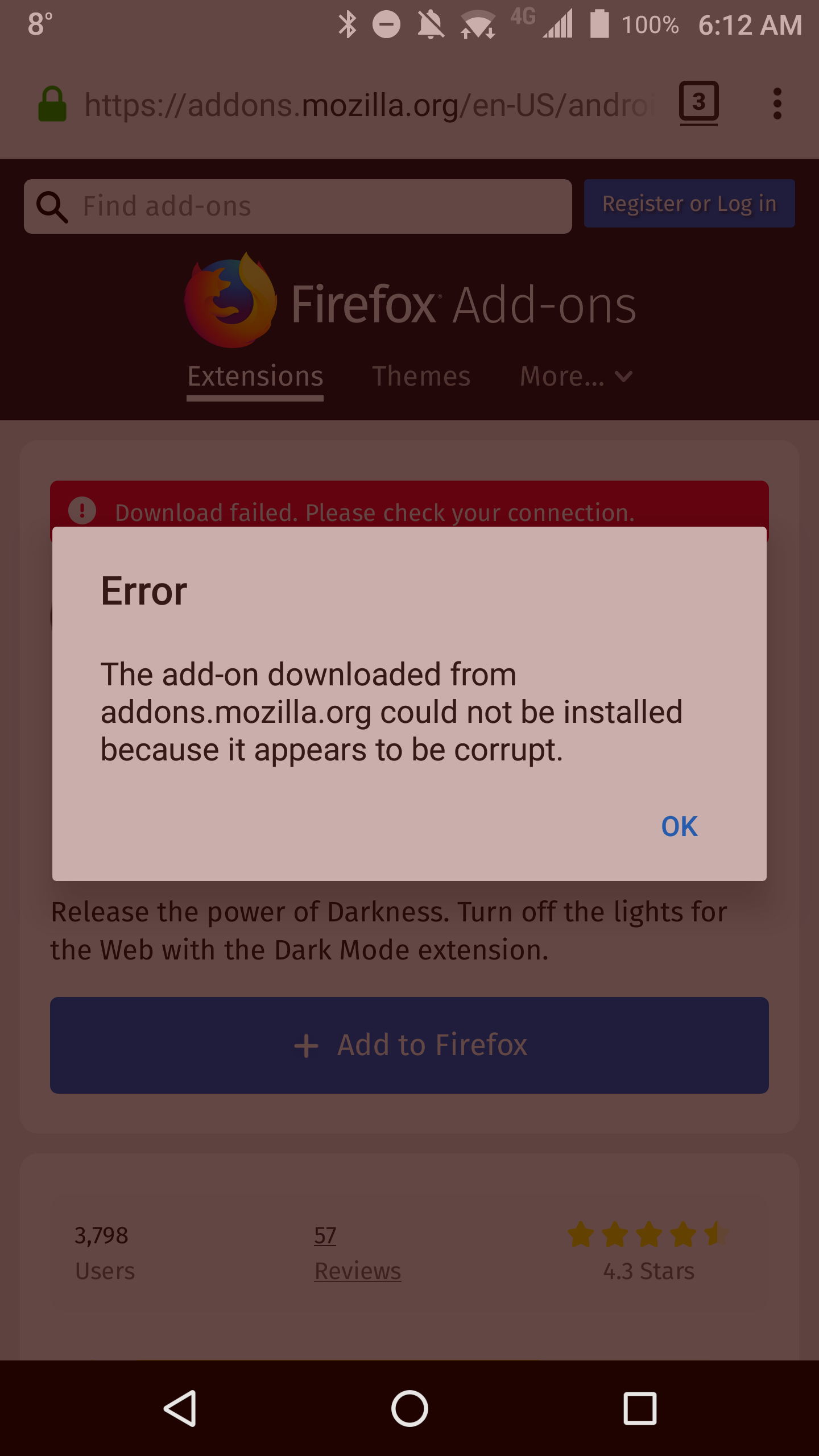
Task: Focus the Find add-ons search field
Action: pyautogui.click(x=298, y=206)
